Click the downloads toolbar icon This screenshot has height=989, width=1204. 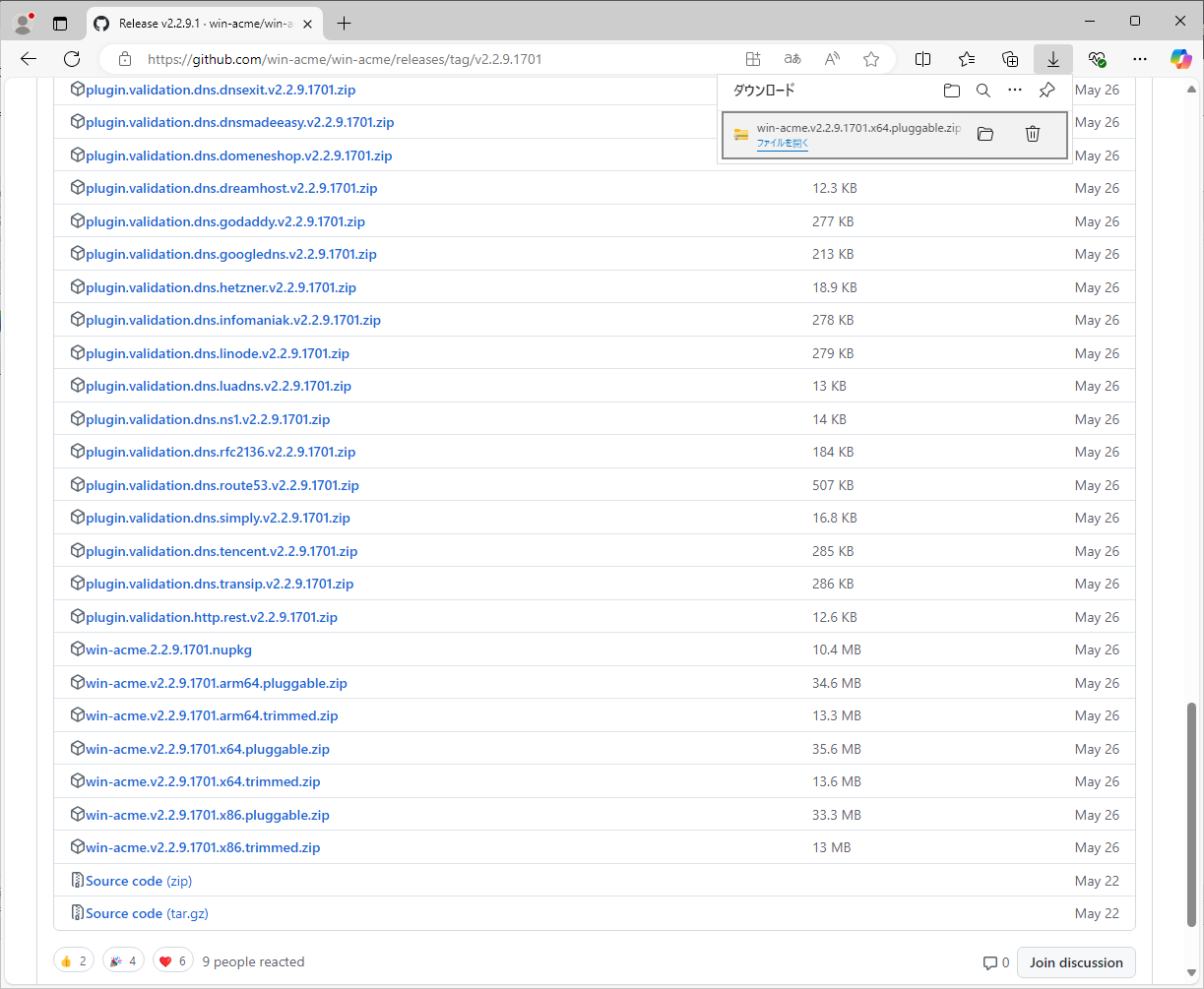1053,59
